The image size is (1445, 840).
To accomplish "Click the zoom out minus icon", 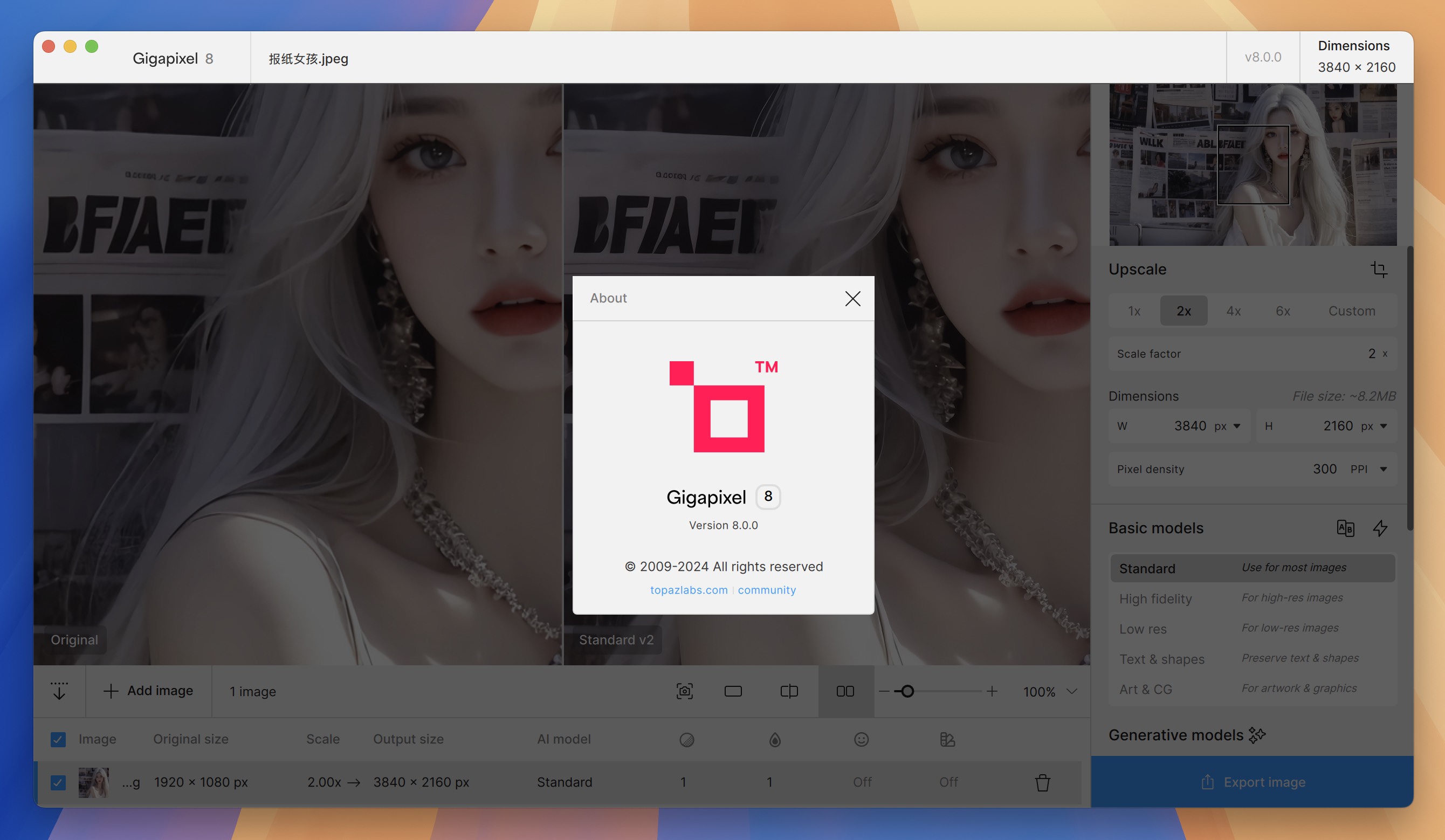I will [884, 692].
